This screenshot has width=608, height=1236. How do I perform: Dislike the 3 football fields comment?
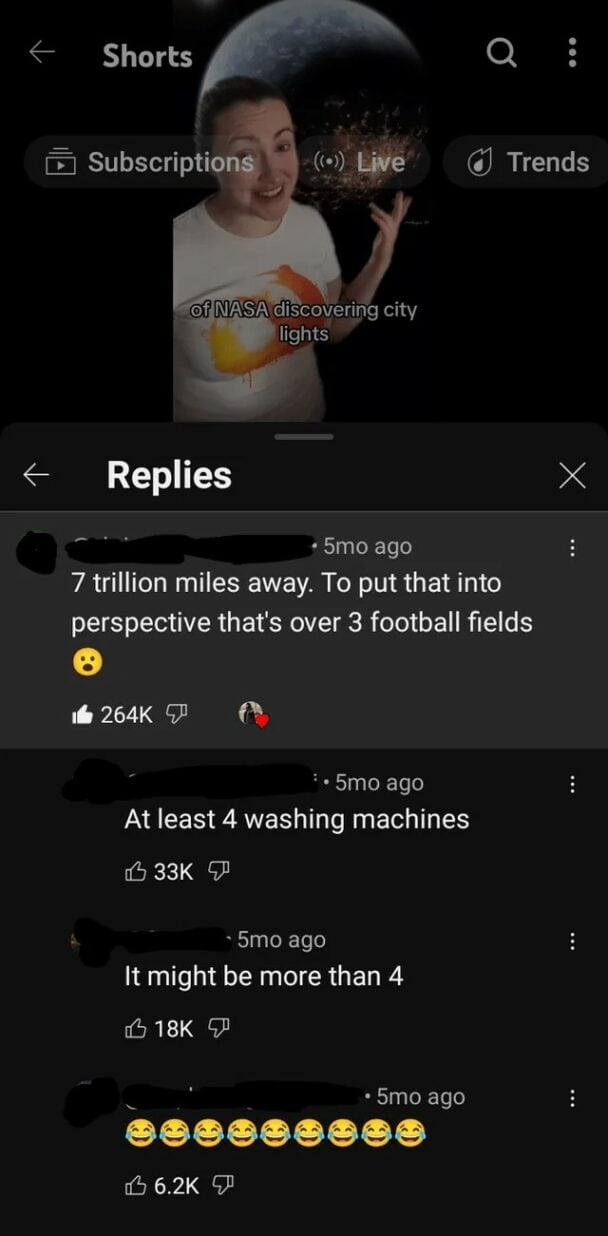tap(176, 714)
